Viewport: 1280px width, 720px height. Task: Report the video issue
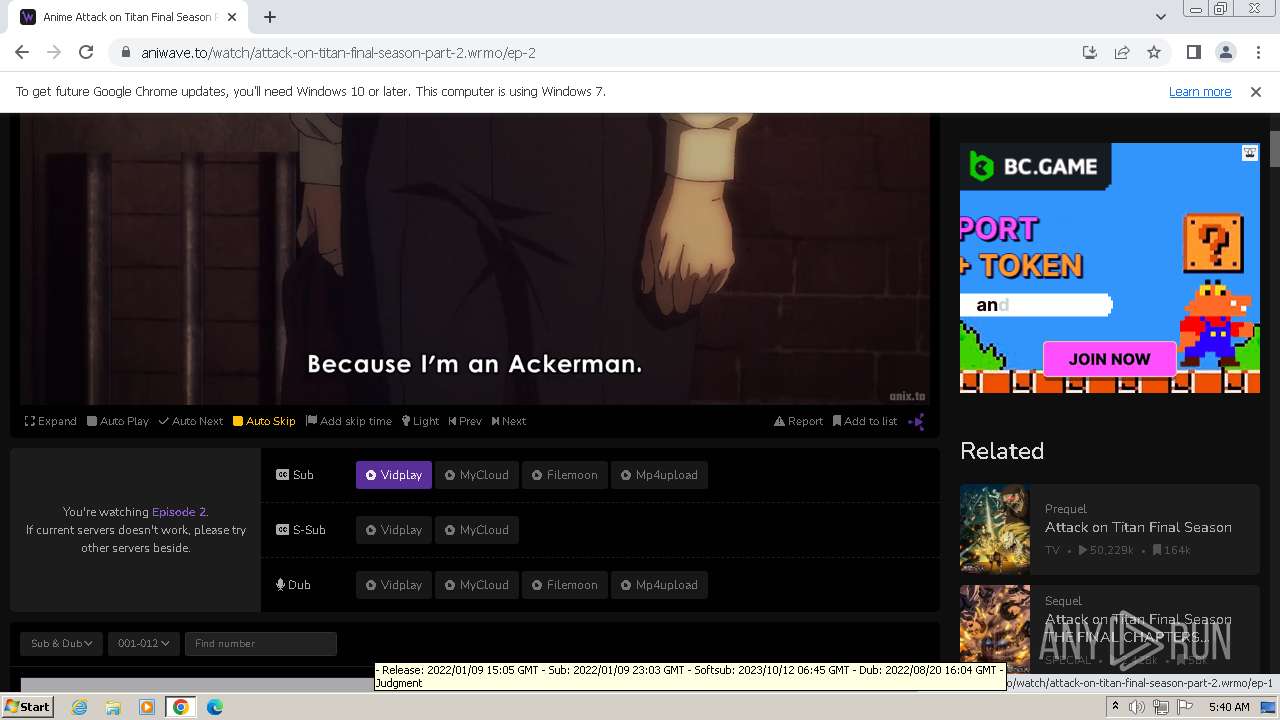tap(798, 421)
